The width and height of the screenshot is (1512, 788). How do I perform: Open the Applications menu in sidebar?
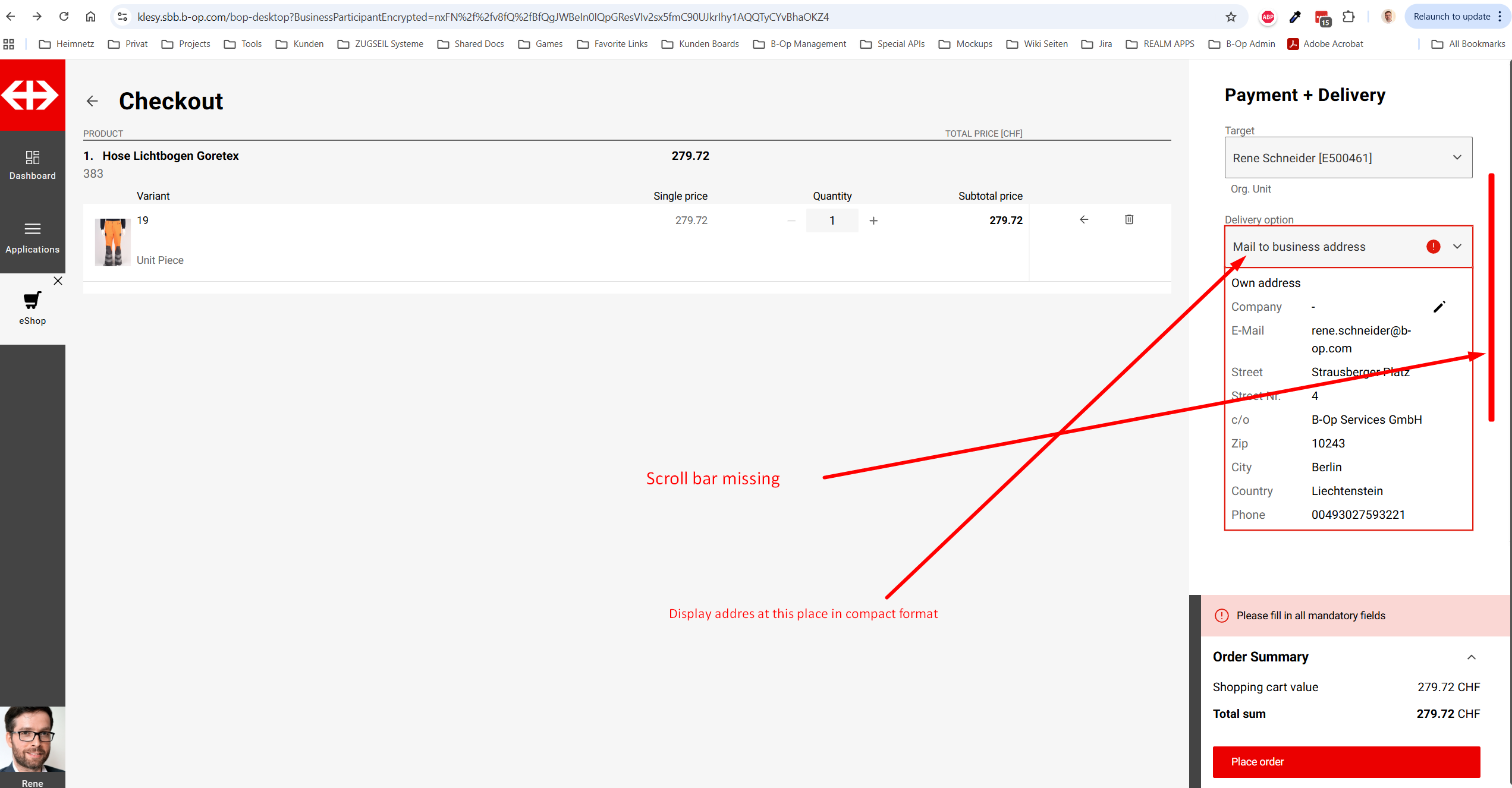(x=32, y=238)
